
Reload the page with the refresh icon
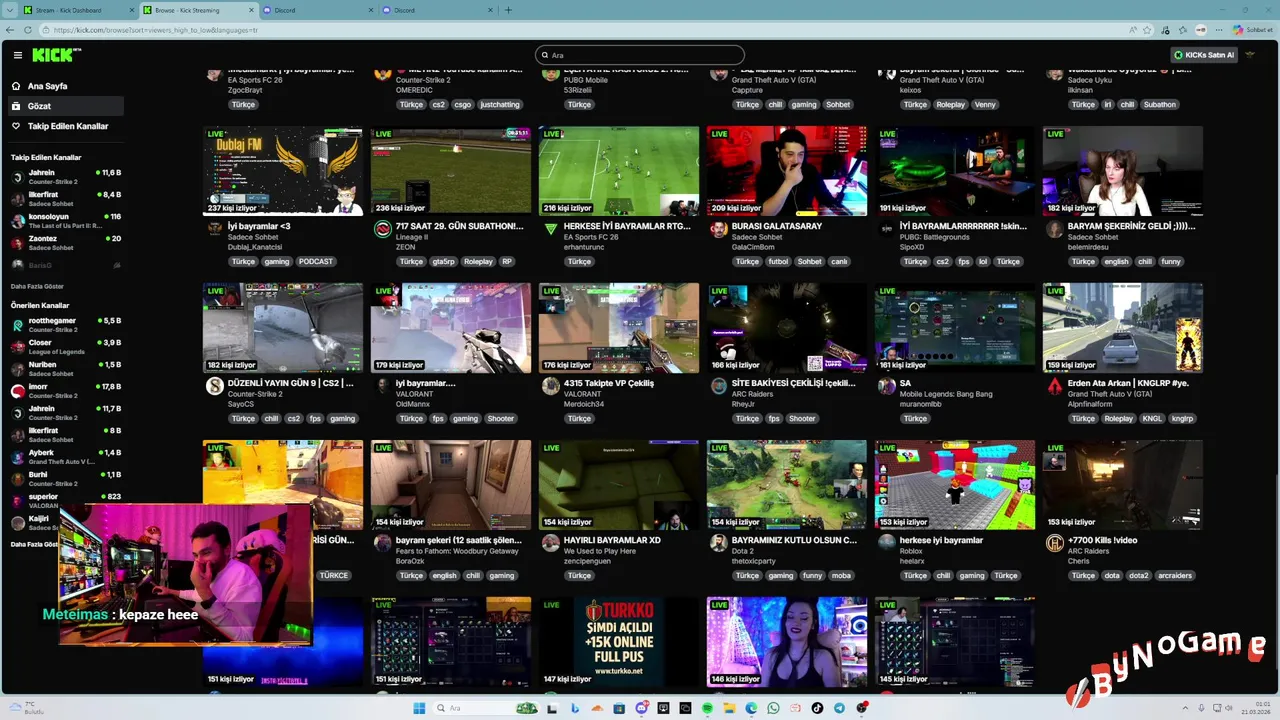(28, 30)
